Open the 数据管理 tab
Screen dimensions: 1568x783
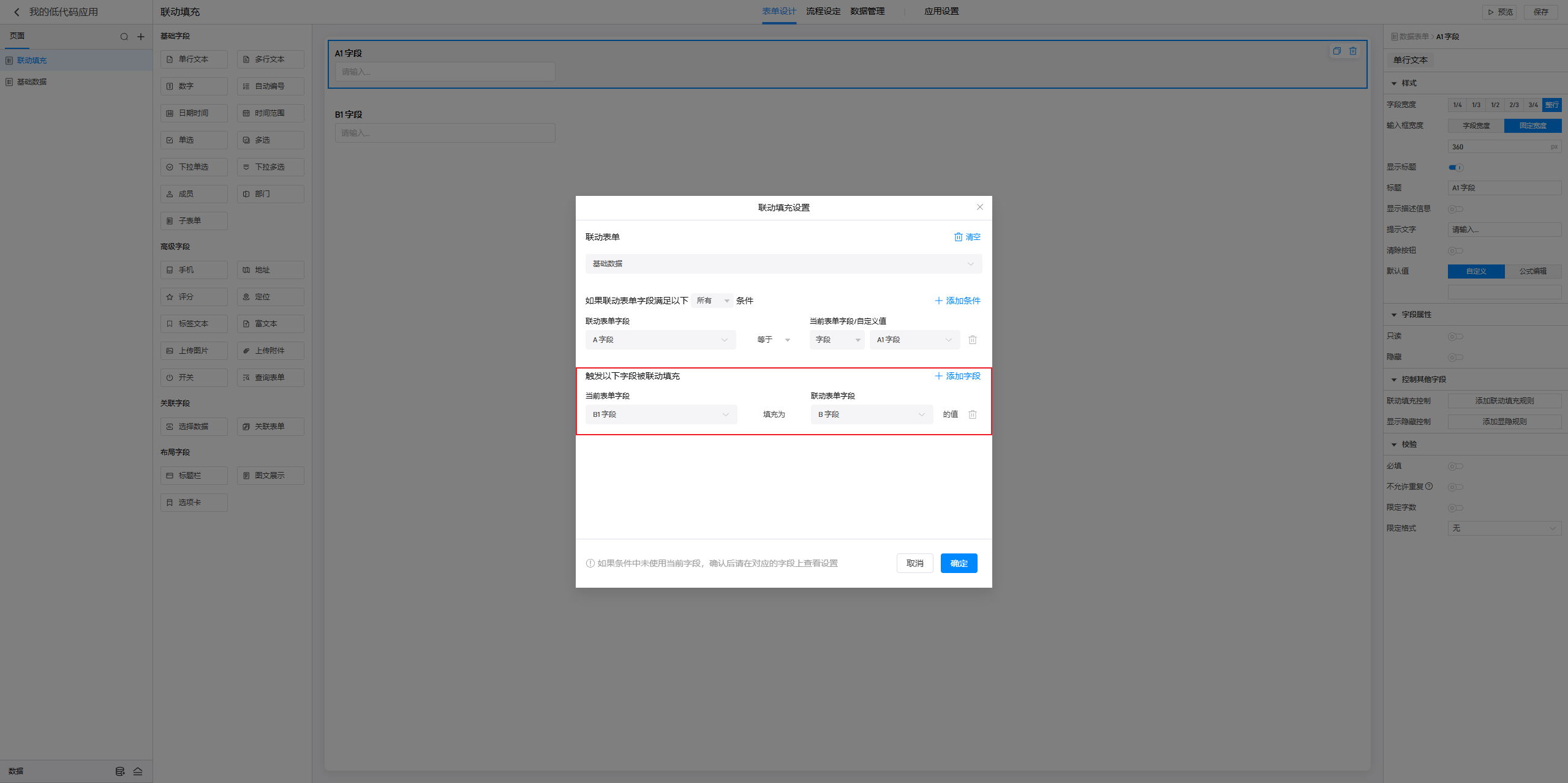867,12
